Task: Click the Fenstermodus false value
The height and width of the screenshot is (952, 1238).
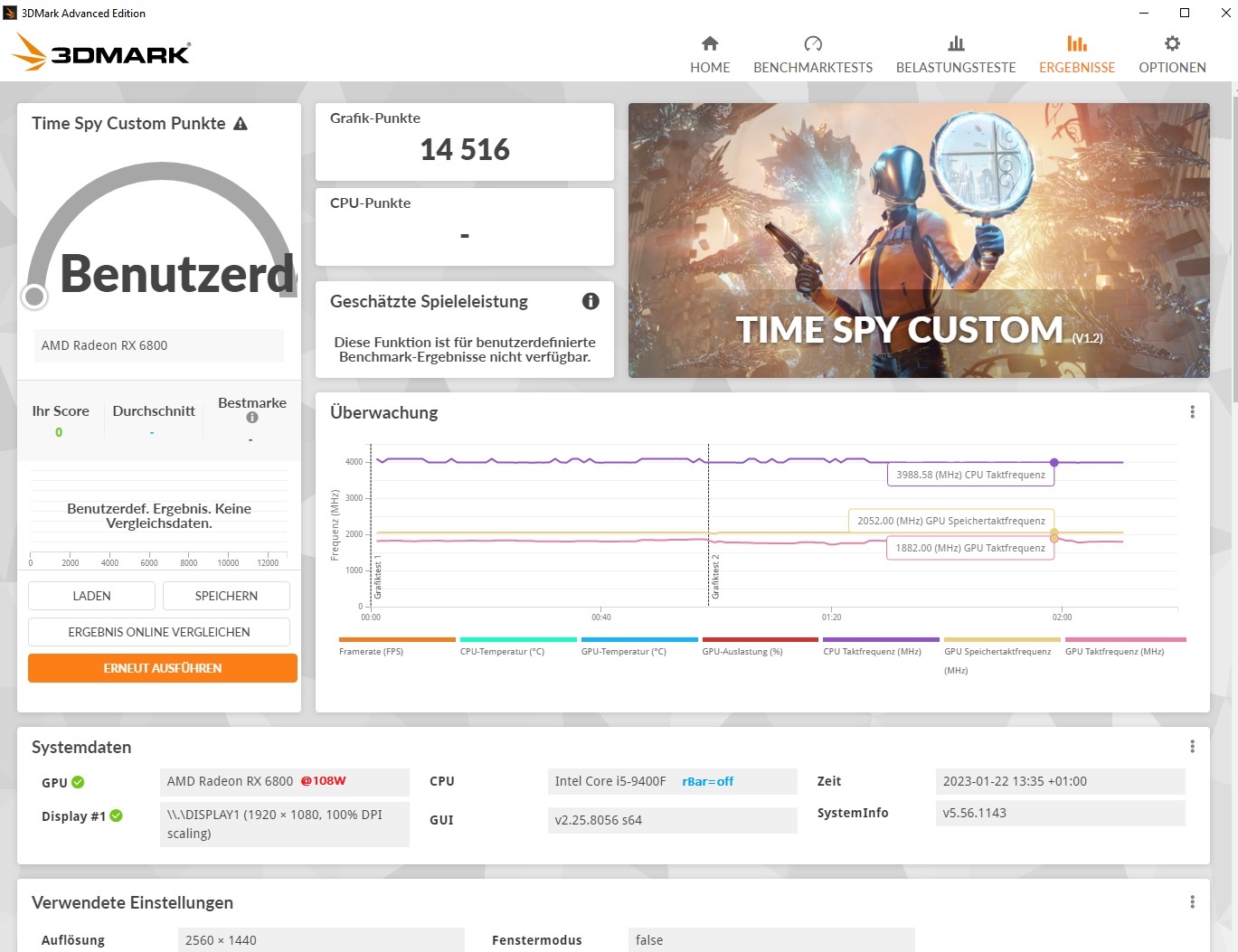Action: click(771, 939)
